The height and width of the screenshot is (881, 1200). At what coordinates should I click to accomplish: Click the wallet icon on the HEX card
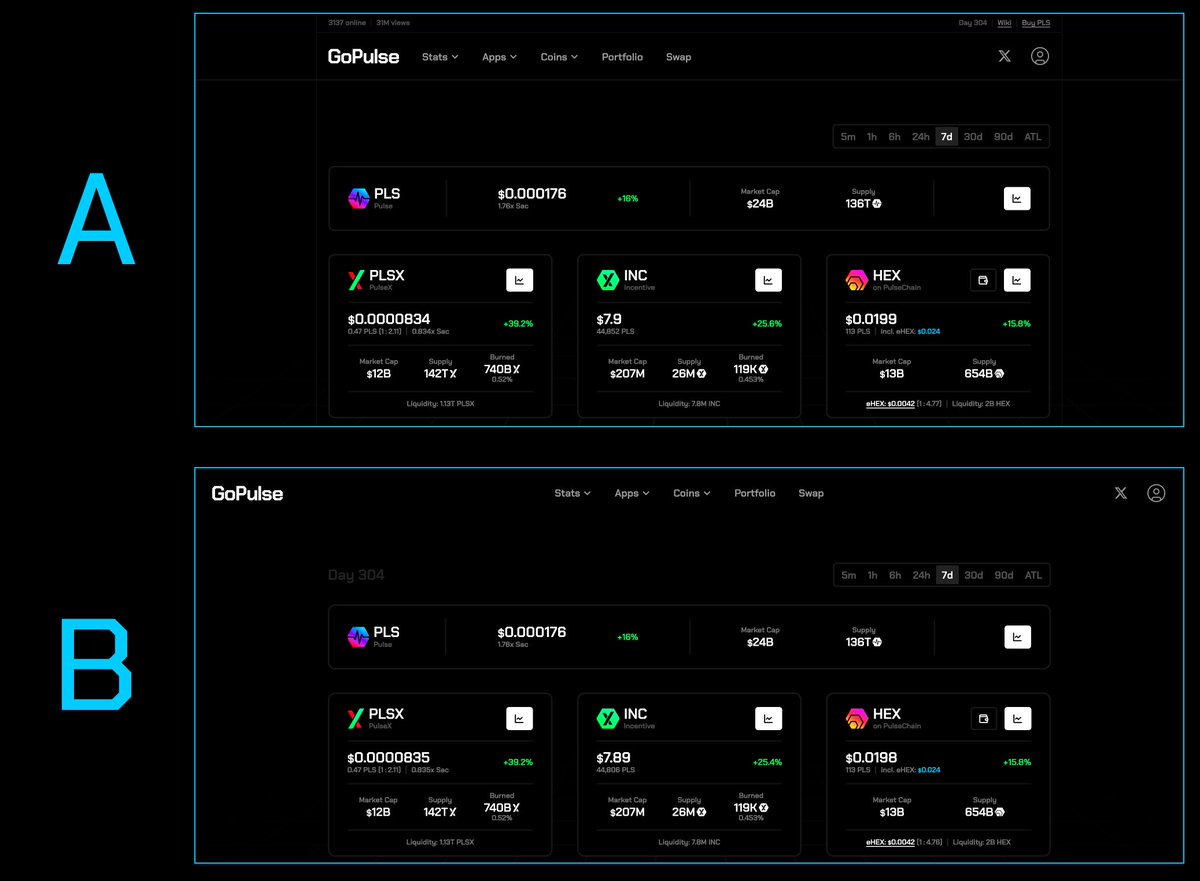pos(983,280)
